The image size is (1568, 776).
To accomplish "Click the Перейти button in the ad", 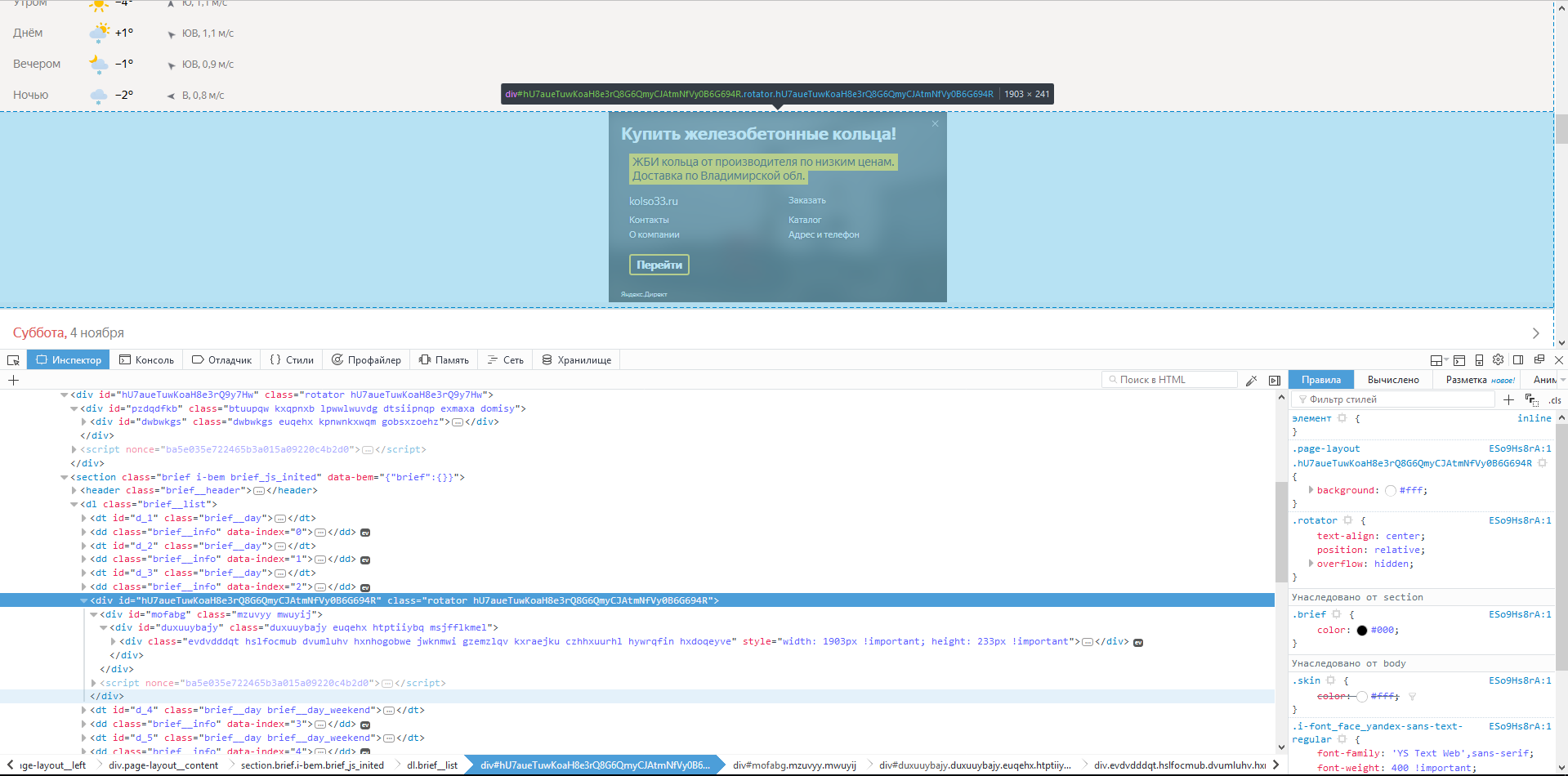I will click(659, 265).
